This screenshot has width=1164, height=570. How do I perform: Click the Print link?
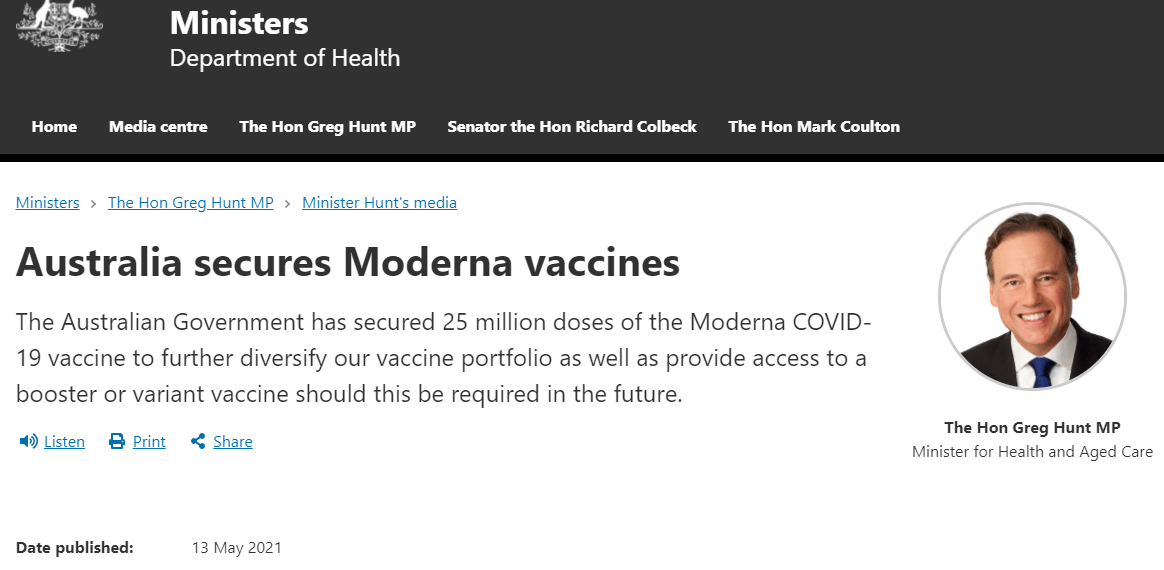click(x=149, y=442)
